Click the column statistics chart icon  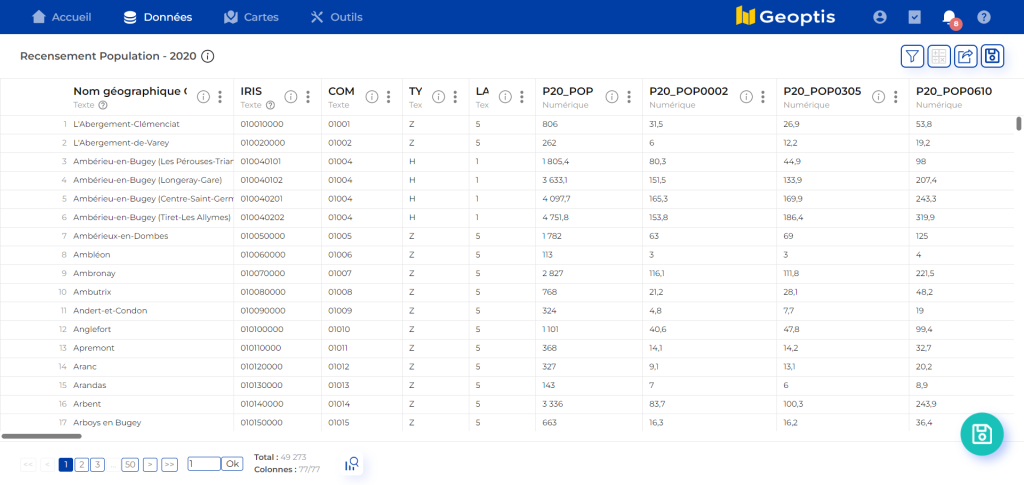point(351,464)
